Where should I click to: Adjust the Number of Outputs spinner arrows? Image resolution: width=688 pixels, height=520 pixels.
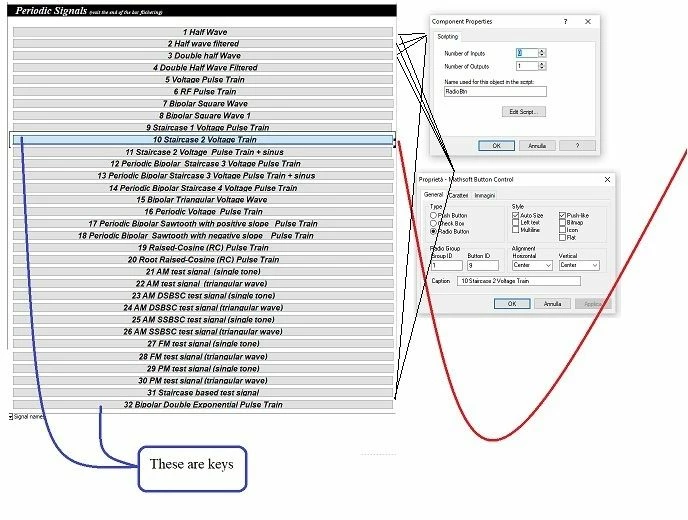[542, 66]
